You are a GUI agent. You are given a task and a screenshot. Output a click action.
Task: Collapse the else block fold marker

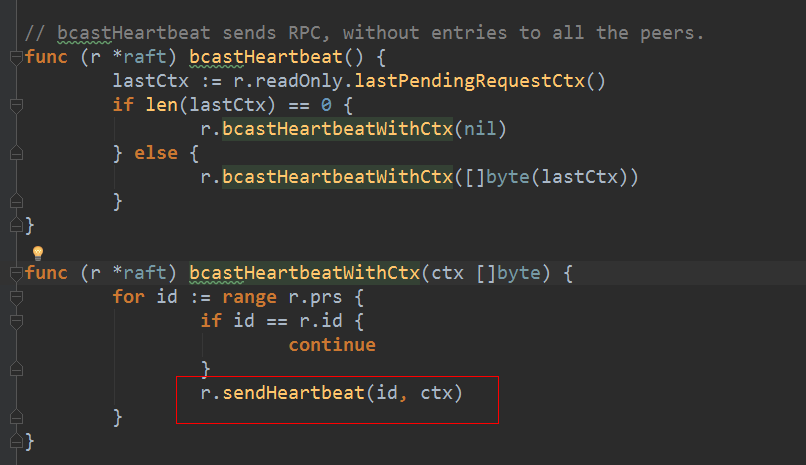16,153
